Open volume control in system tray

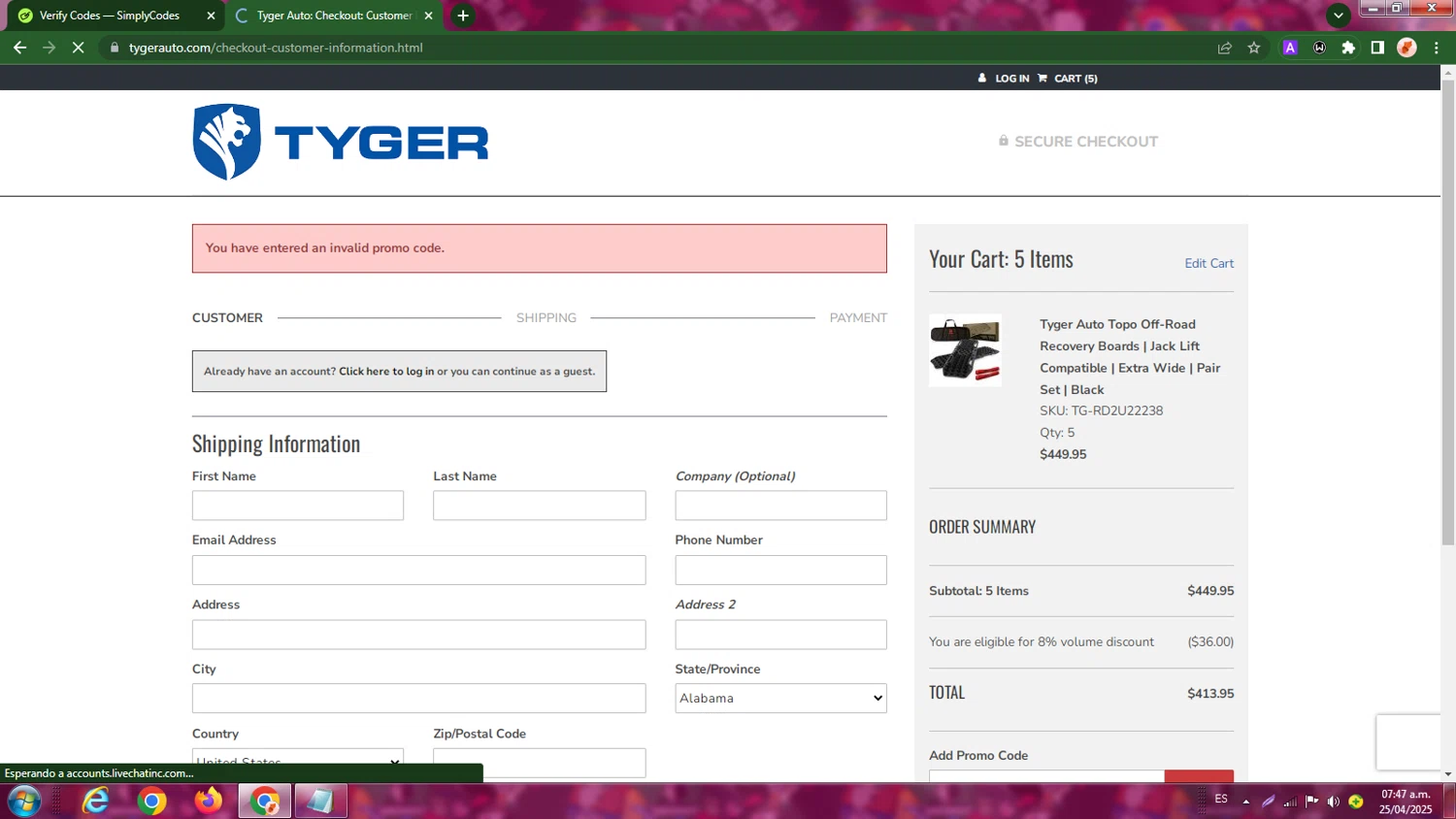1334,802
